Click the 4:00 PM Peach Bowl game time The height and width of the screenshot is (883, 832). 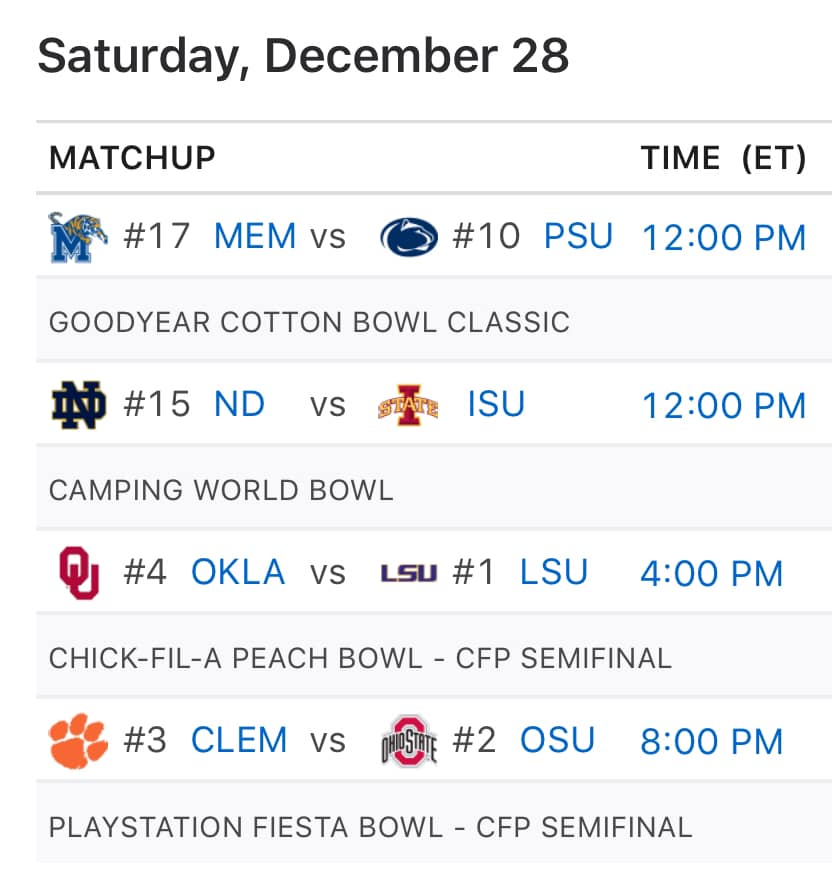coord(711,574)
